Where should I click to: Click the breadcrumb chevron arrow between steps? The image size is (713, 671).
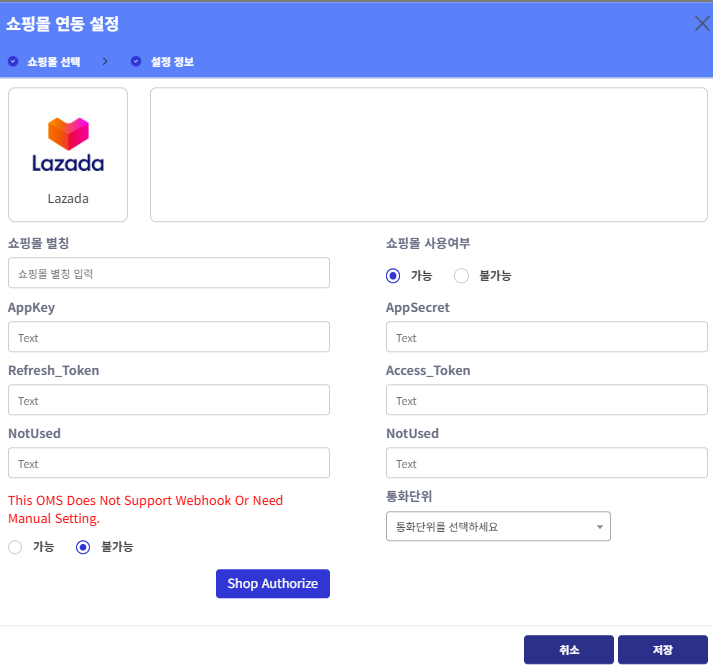point(105,61)
